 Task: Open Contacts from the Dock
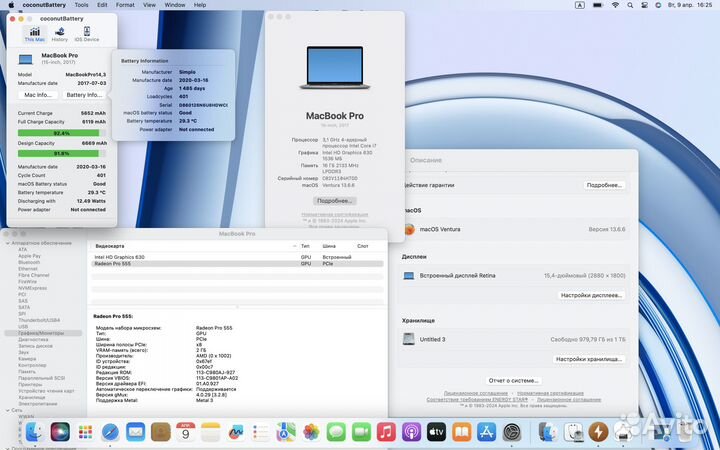(161, 432)
